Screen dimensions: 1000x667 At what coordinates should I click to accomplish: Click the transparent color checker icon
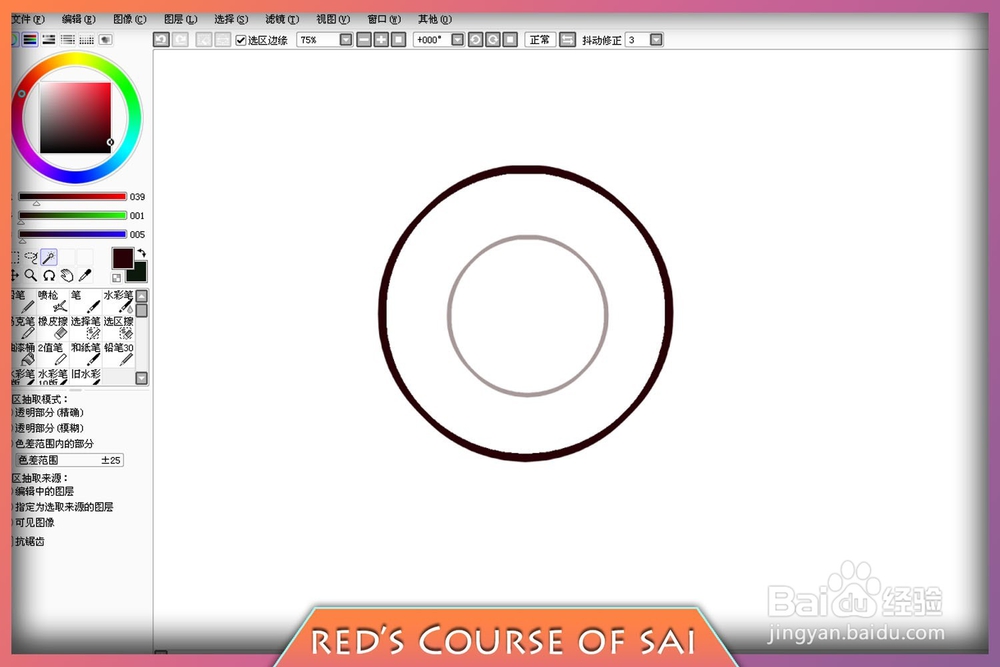pyautogui.click(x=116, y=277)
